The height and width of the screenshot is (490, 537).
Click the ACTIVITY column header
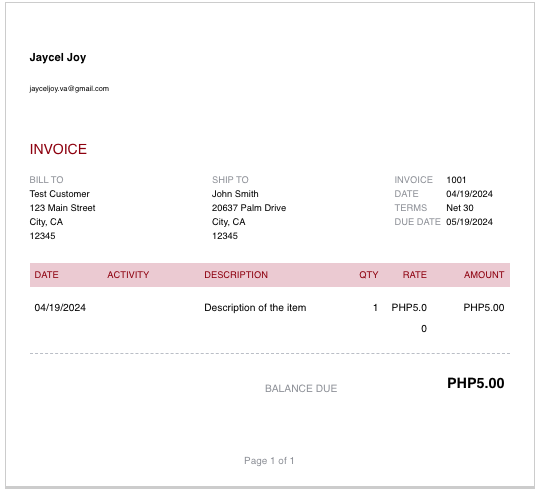128,275
